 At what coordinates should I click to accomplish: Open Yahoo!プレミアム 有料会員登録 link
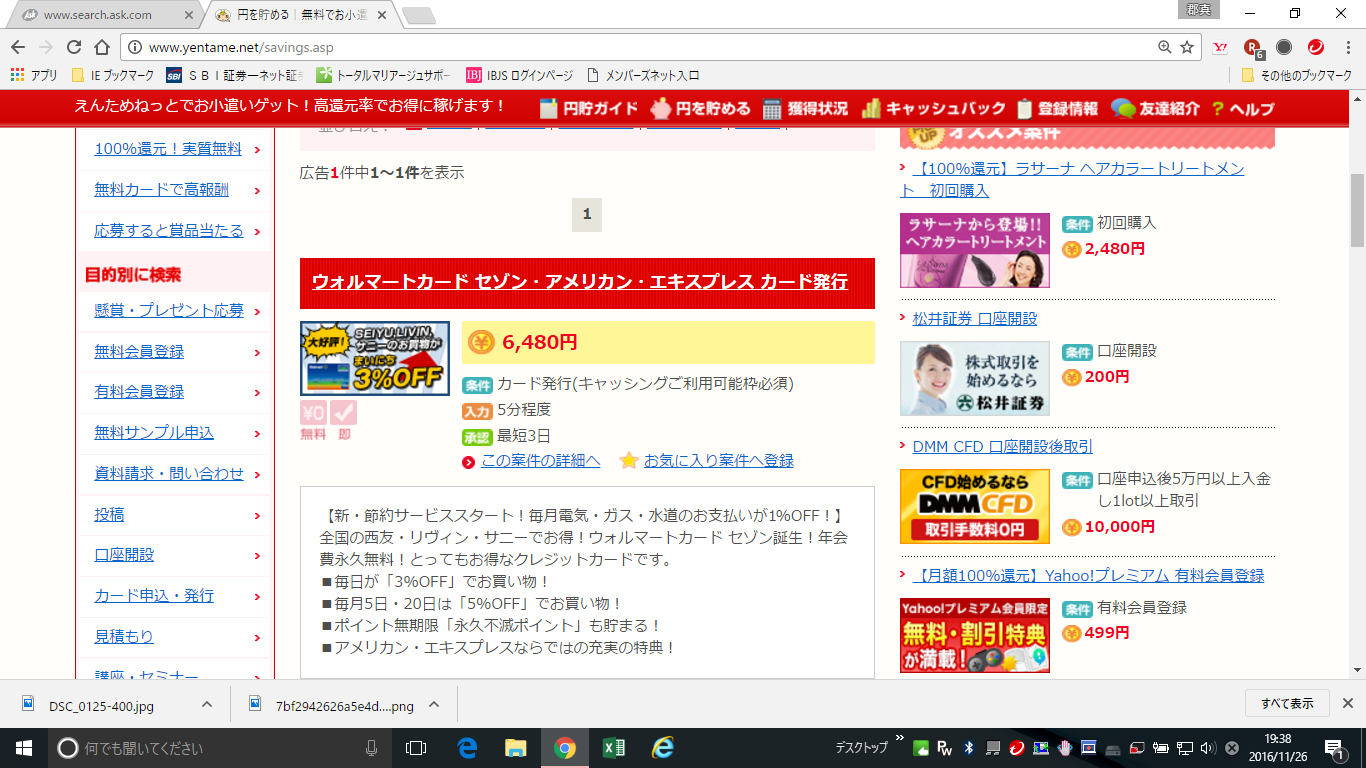pyautogui.click(x=1088, y=576)
